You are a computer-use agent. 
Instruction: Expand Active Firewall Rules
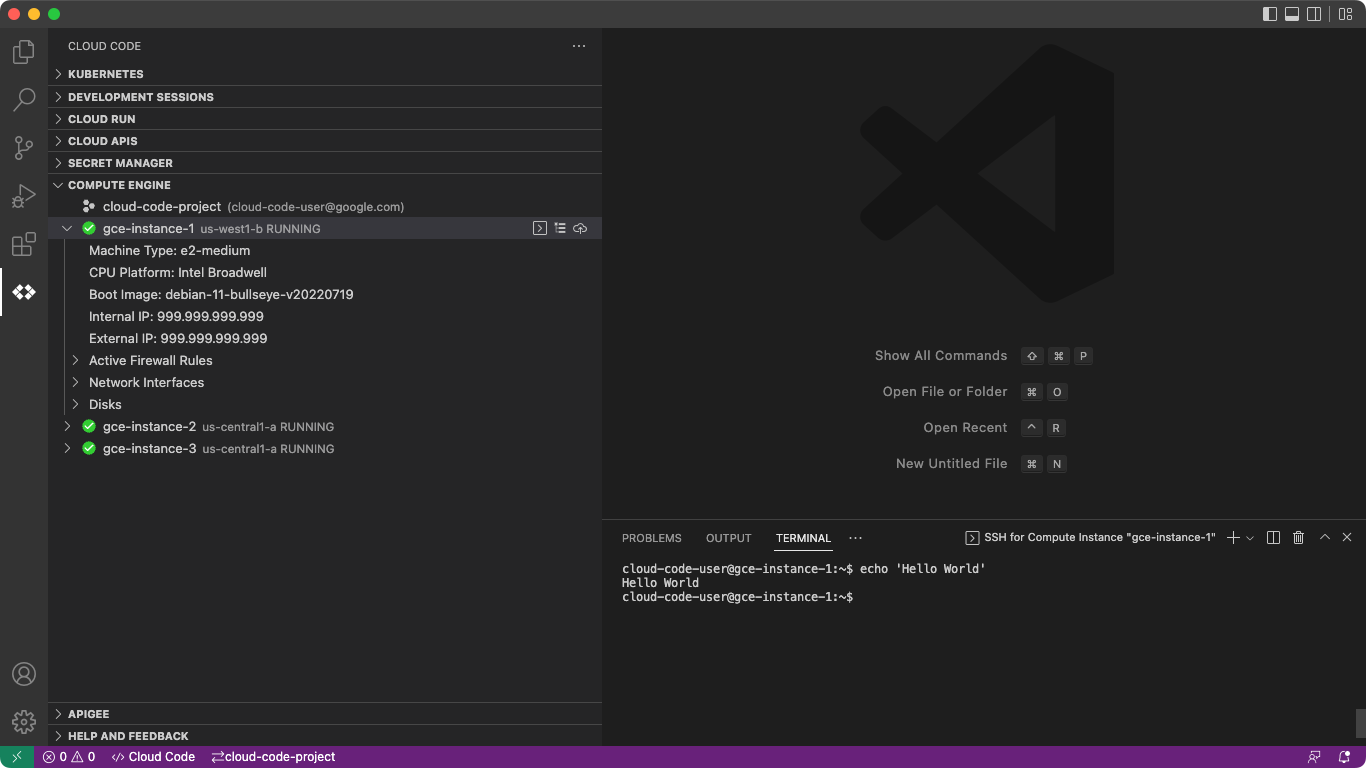[x=75, y=361]
